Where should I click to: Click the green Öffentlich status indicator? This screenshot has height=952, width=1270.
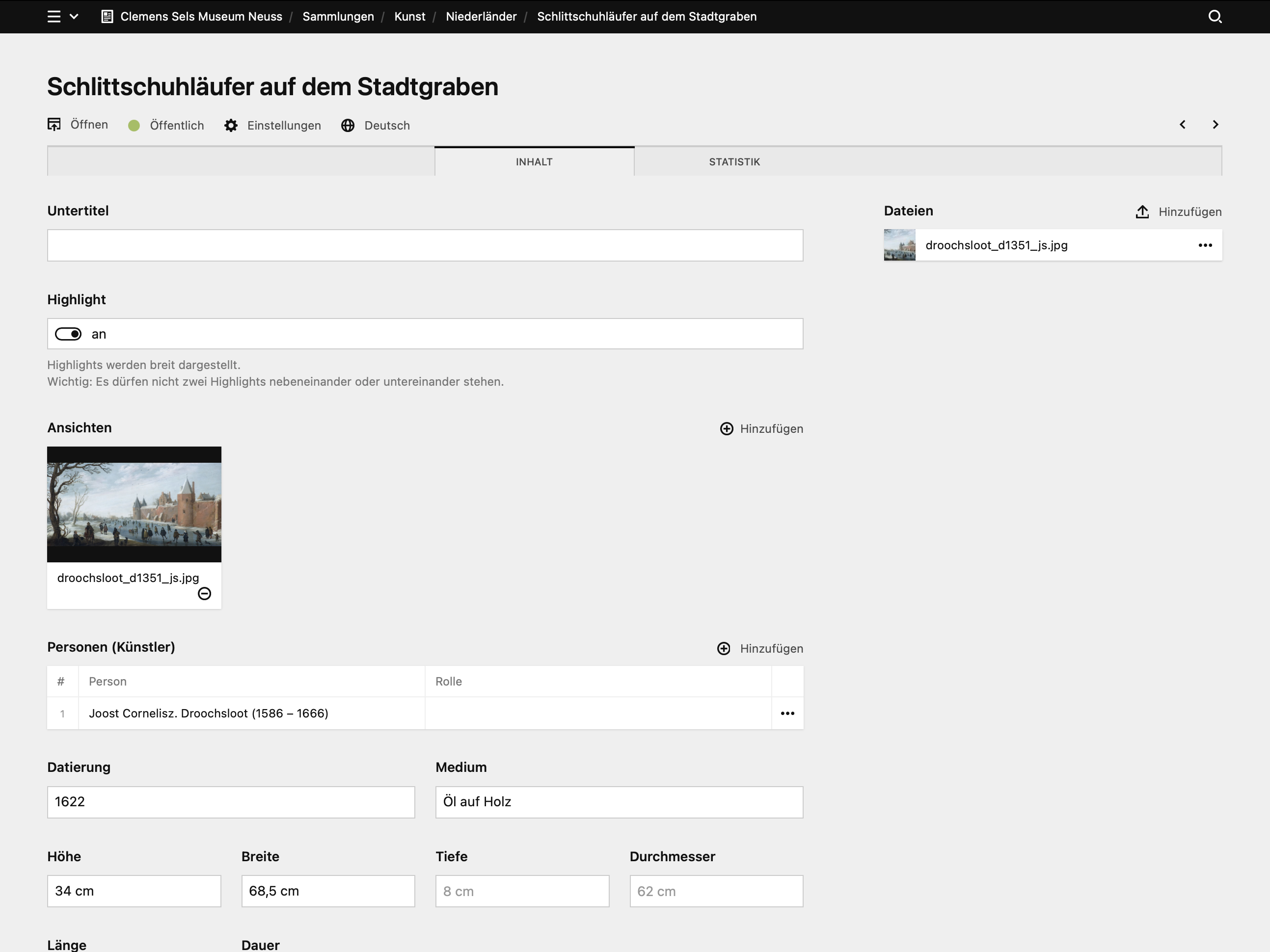pos(134,125)
